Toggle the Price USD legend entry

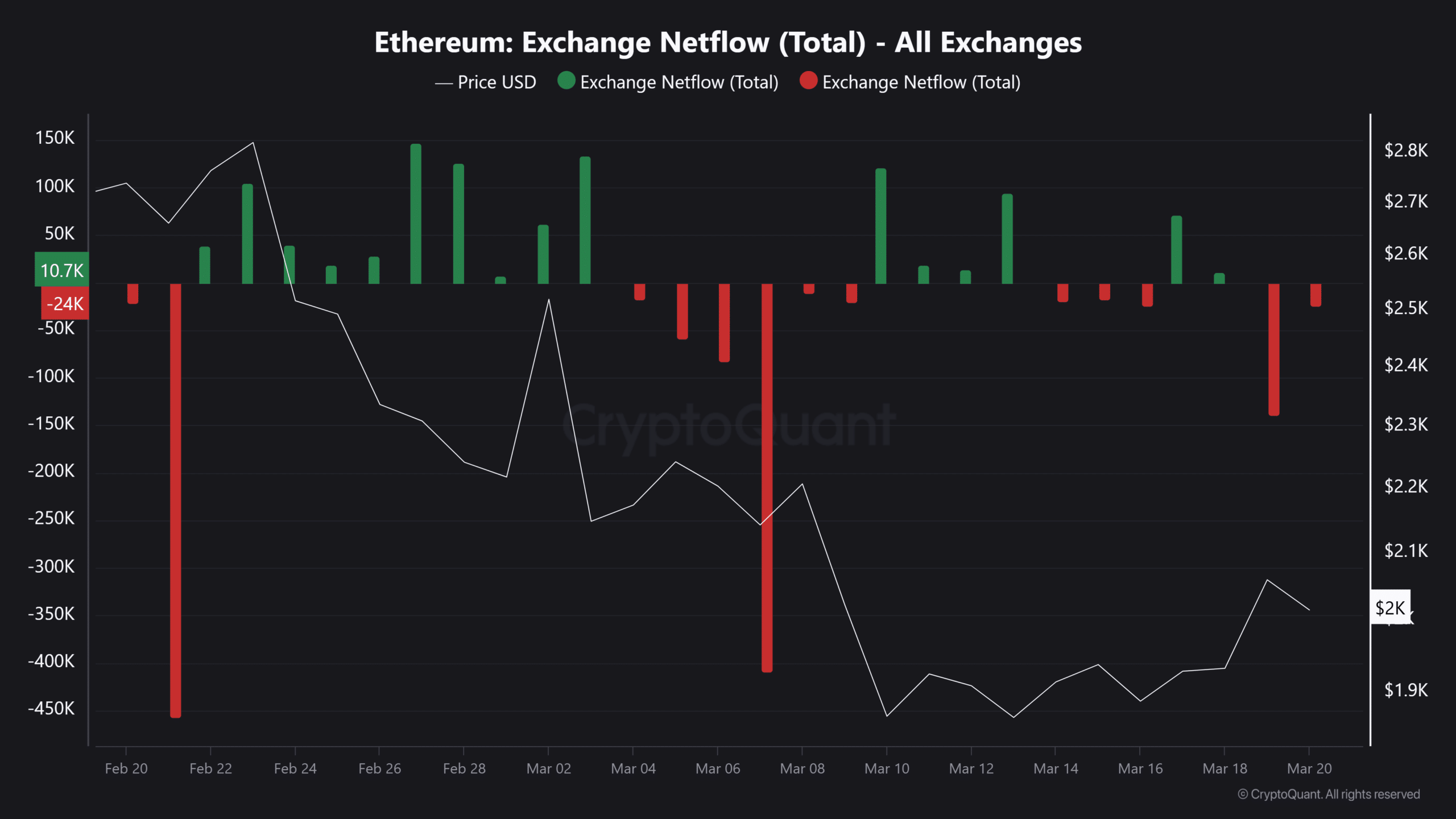coord(486,82)
